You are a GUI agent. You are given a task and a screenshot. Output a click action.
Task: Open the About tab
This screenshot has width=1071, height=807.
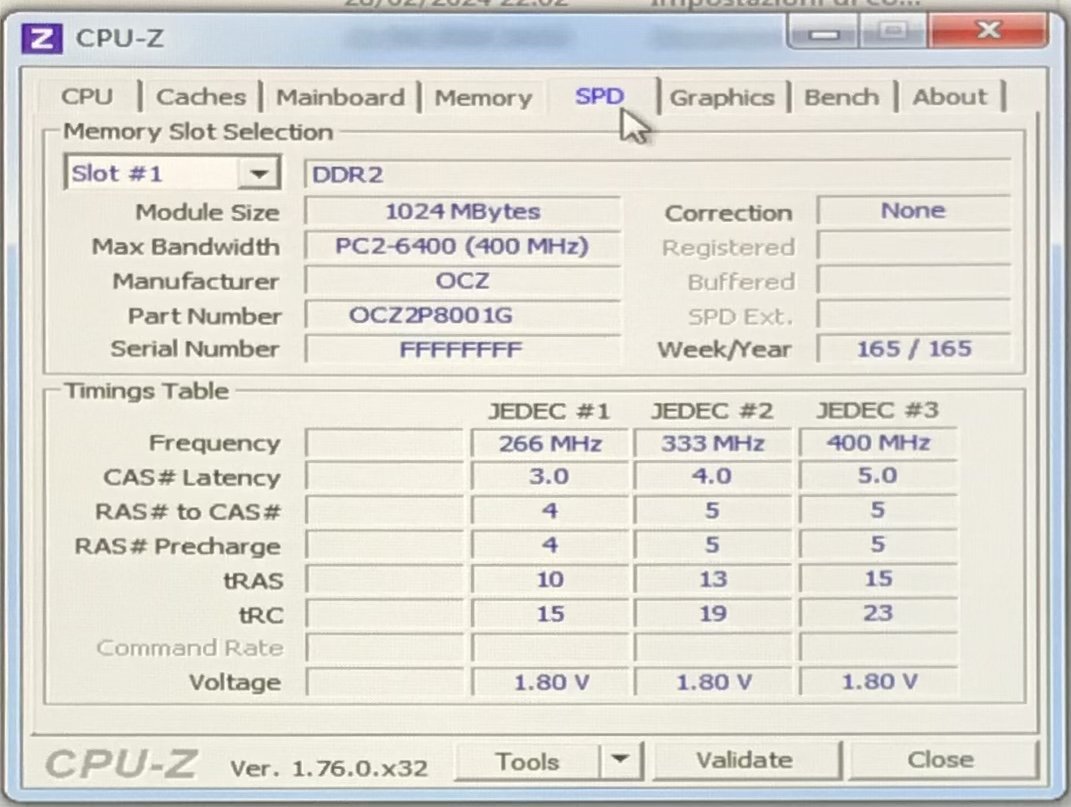pos(949,97)
